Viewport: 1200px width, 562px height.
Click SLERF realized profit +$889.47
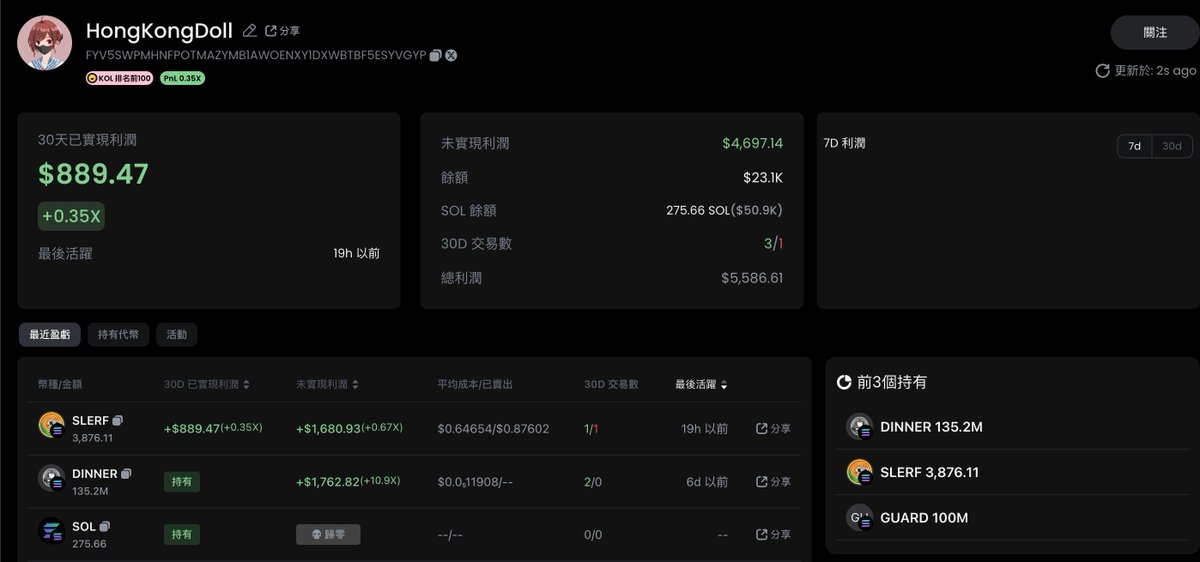click(x=191, y=428)
